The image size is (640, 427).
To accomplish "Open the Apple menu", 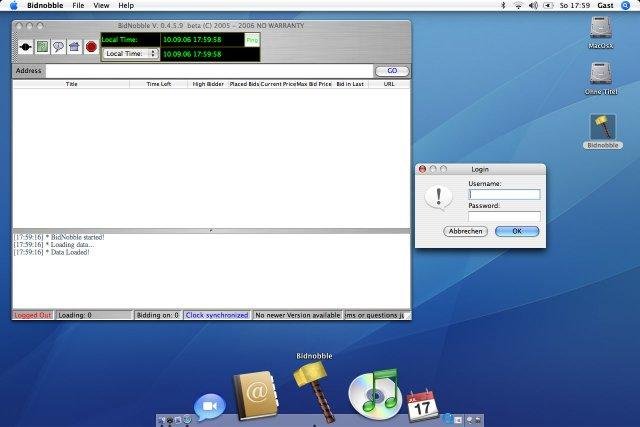I will point(14,5).
